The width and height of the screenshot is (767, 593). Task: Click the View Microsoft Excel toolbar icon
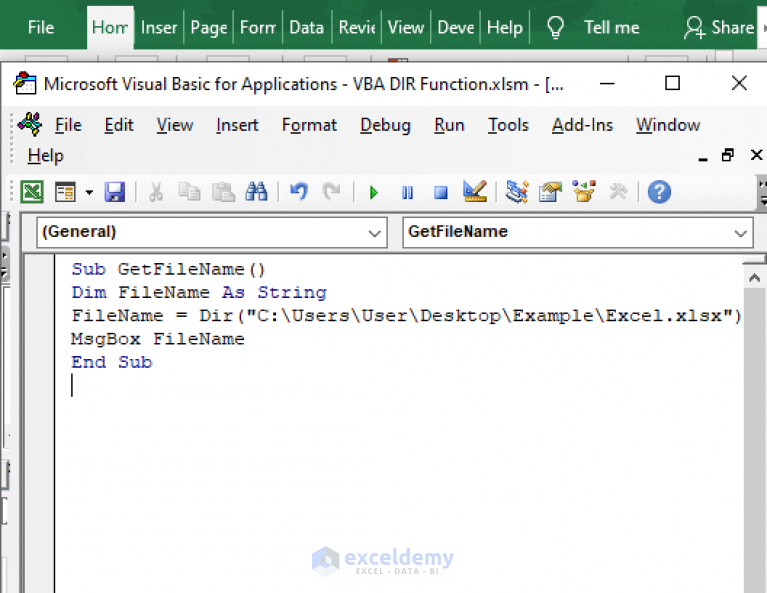[x=32, y=192]
